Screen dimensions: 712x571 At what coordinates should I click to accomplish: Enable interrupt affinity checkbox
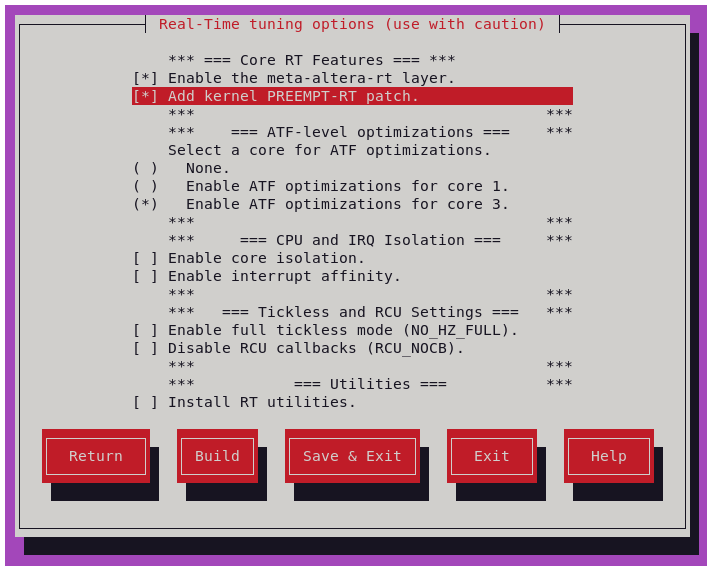point(145,276)
